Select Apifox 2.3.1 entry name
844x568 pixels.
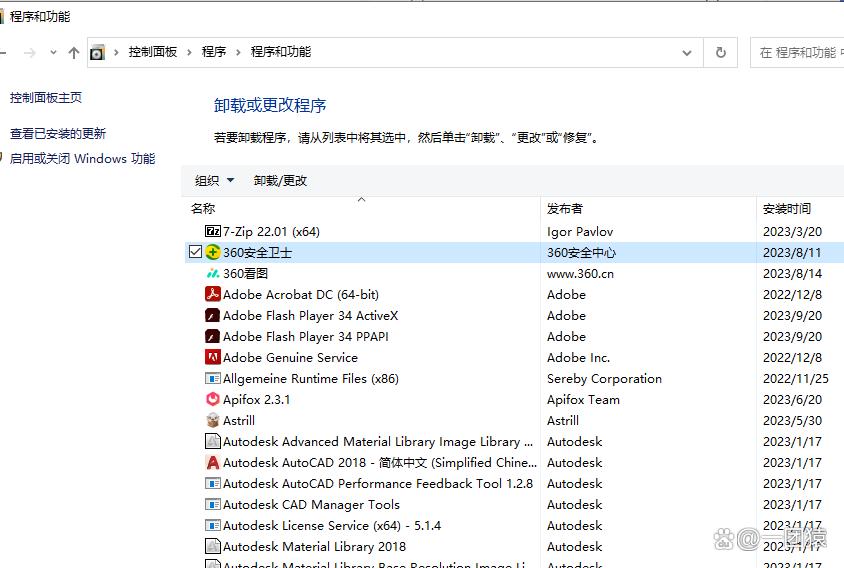256,399
